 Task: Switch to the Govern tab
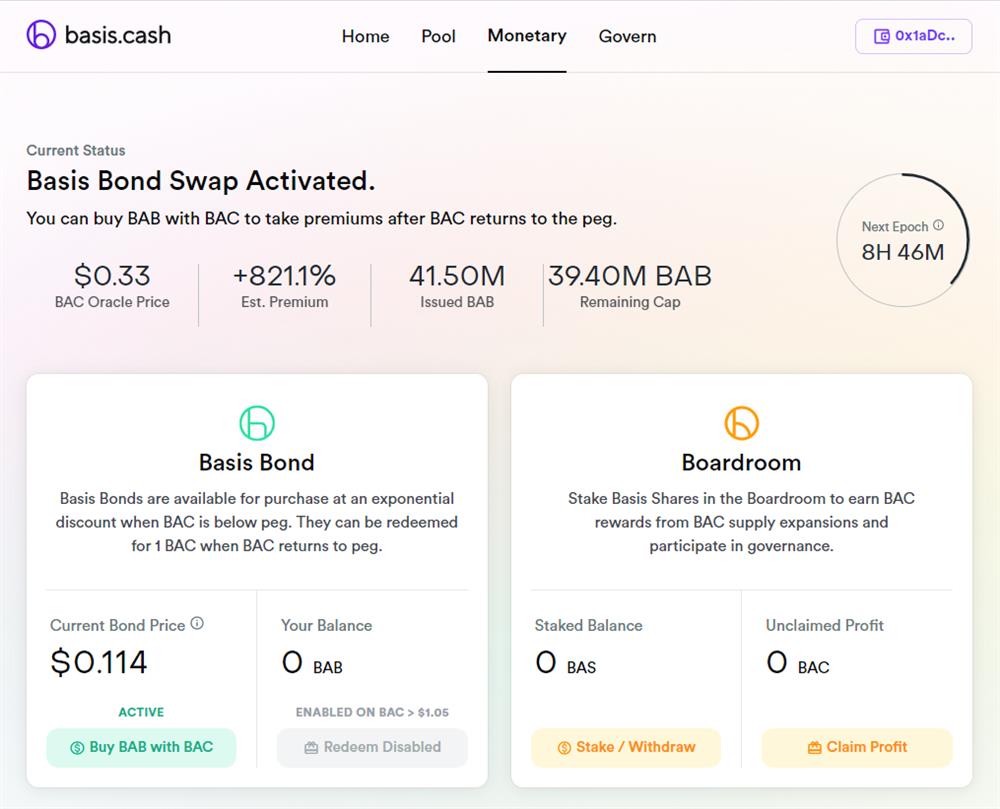point(627,36)
